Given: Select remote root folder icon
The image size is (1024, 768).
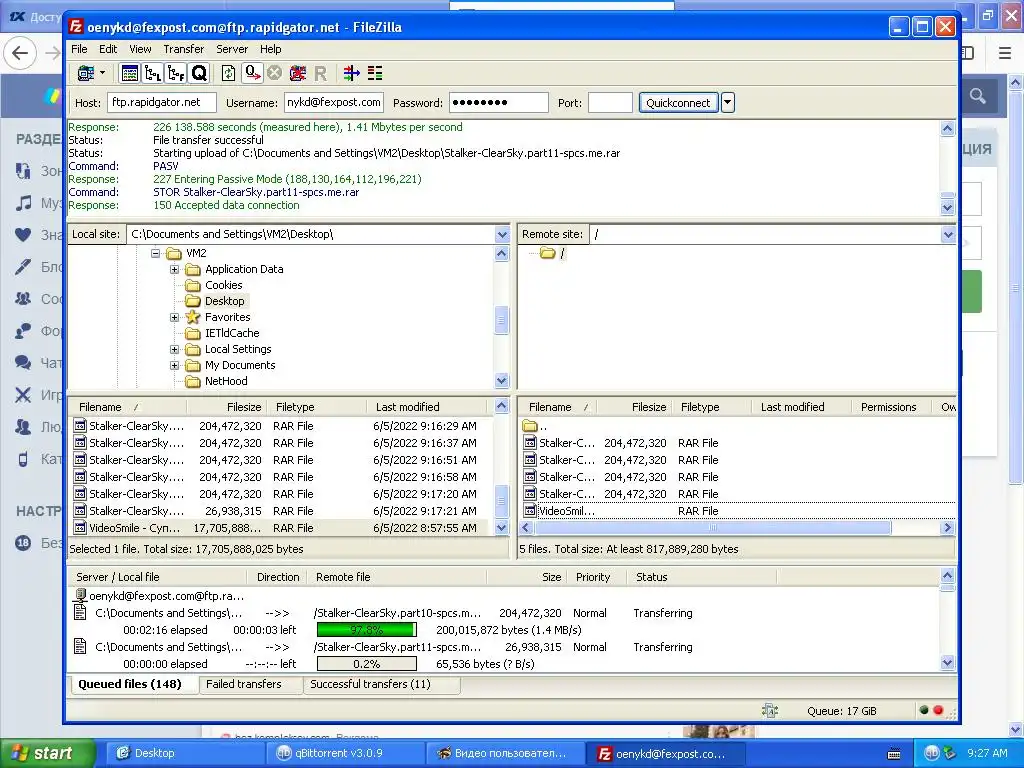Looking at the screenshot, I should coord(547,253).
